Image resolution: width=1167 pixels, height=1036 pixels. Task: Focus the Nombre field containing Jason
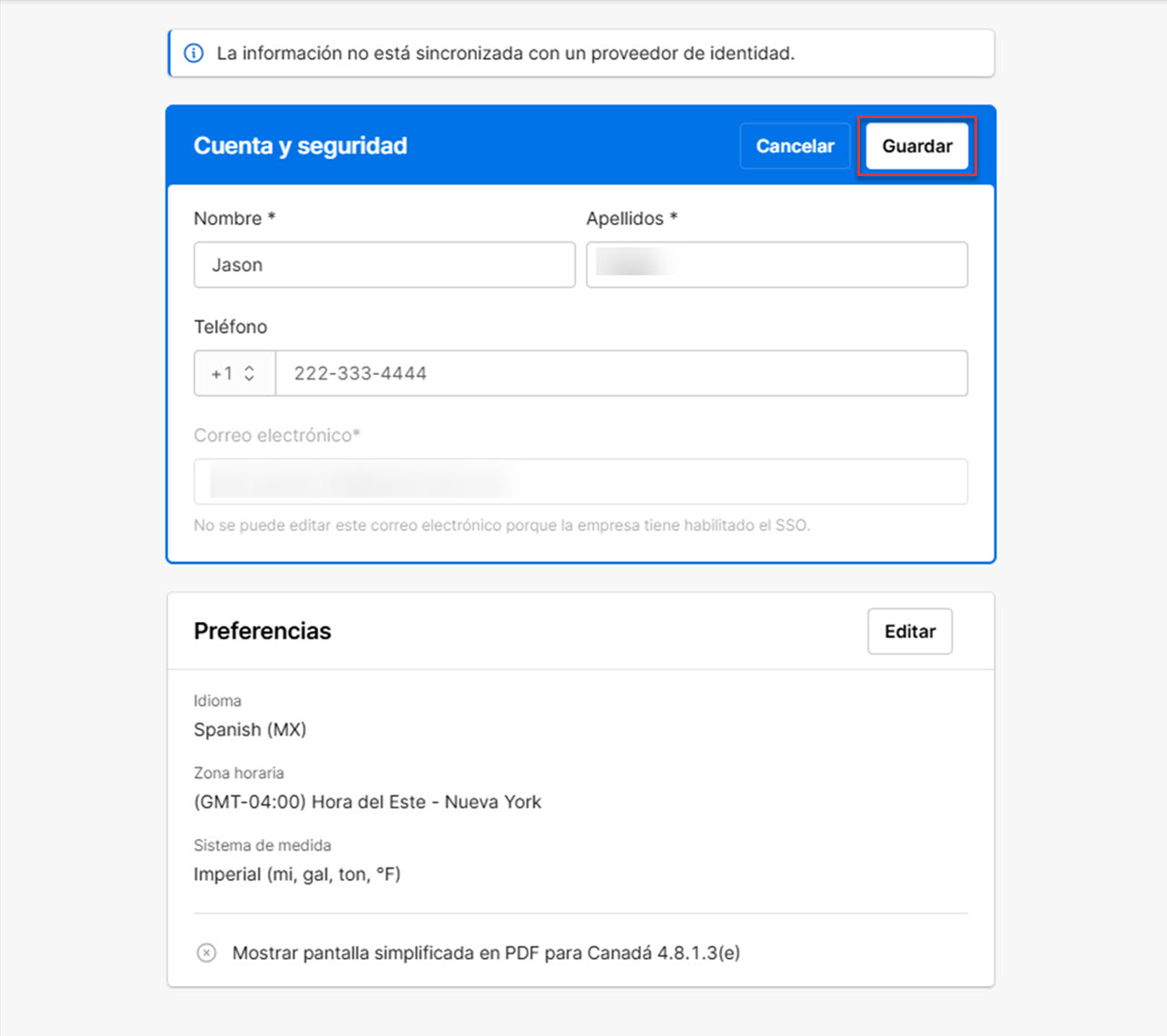(384, 265)
